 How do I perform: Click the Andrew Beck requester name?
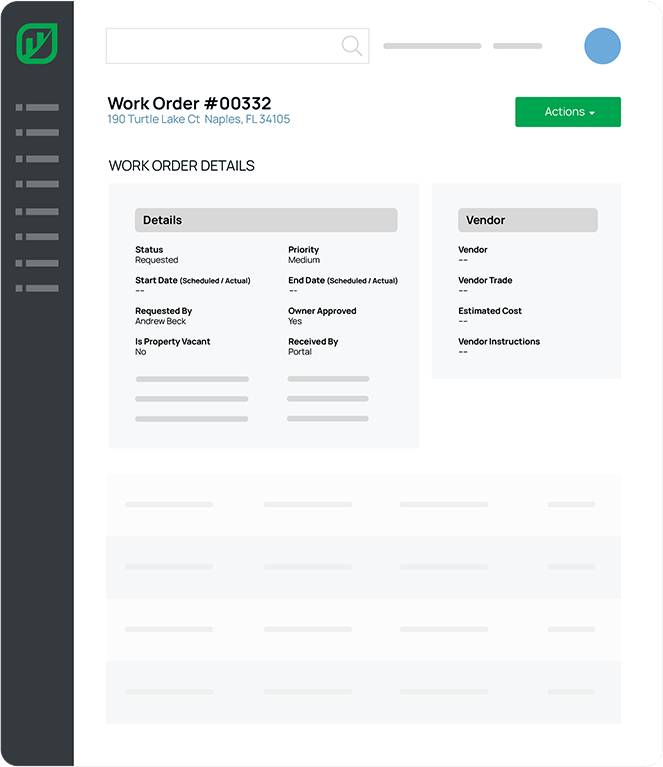(x=161, y=321)
